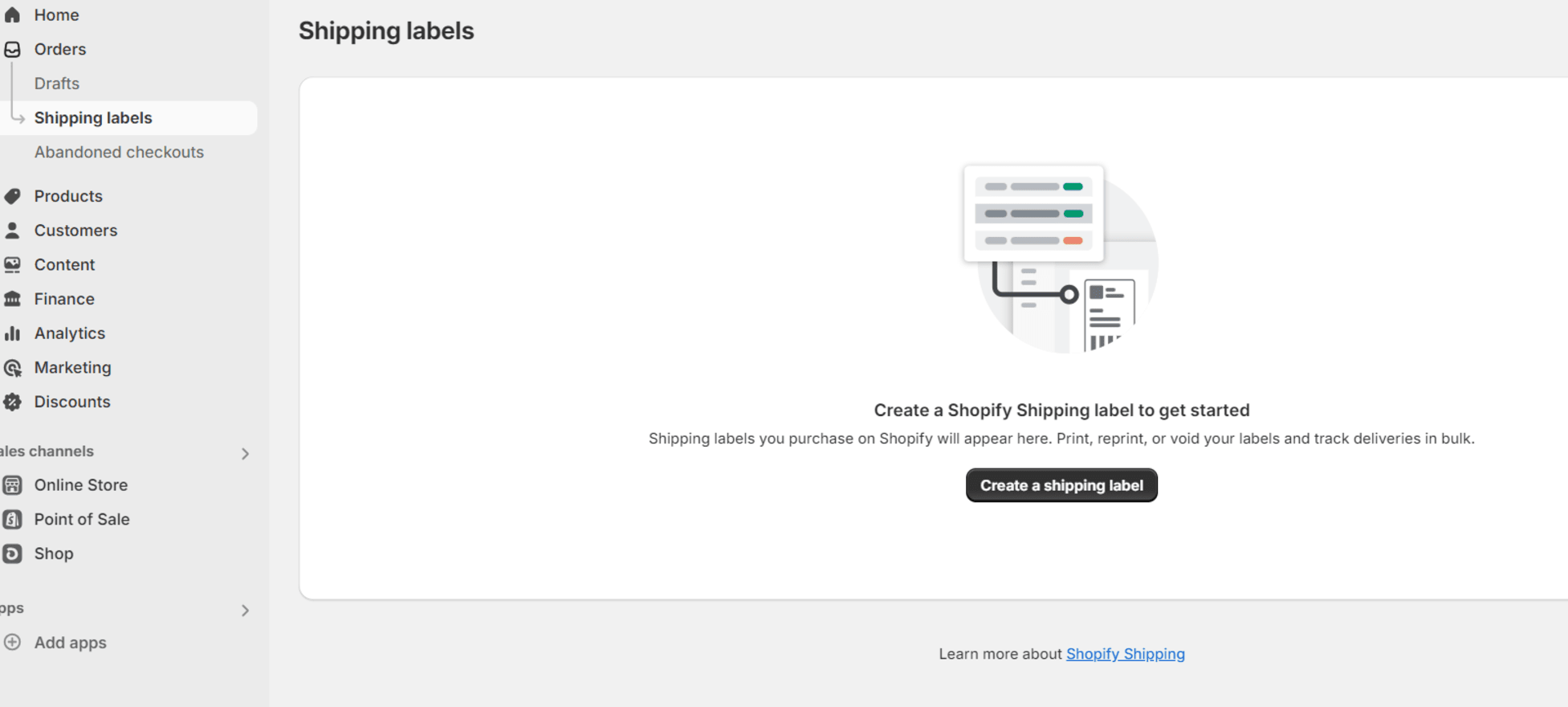The image size is (1568, 707).
Task: Click the Add apps plus icon
Action: pyautogui.click(x=12, y=642)
